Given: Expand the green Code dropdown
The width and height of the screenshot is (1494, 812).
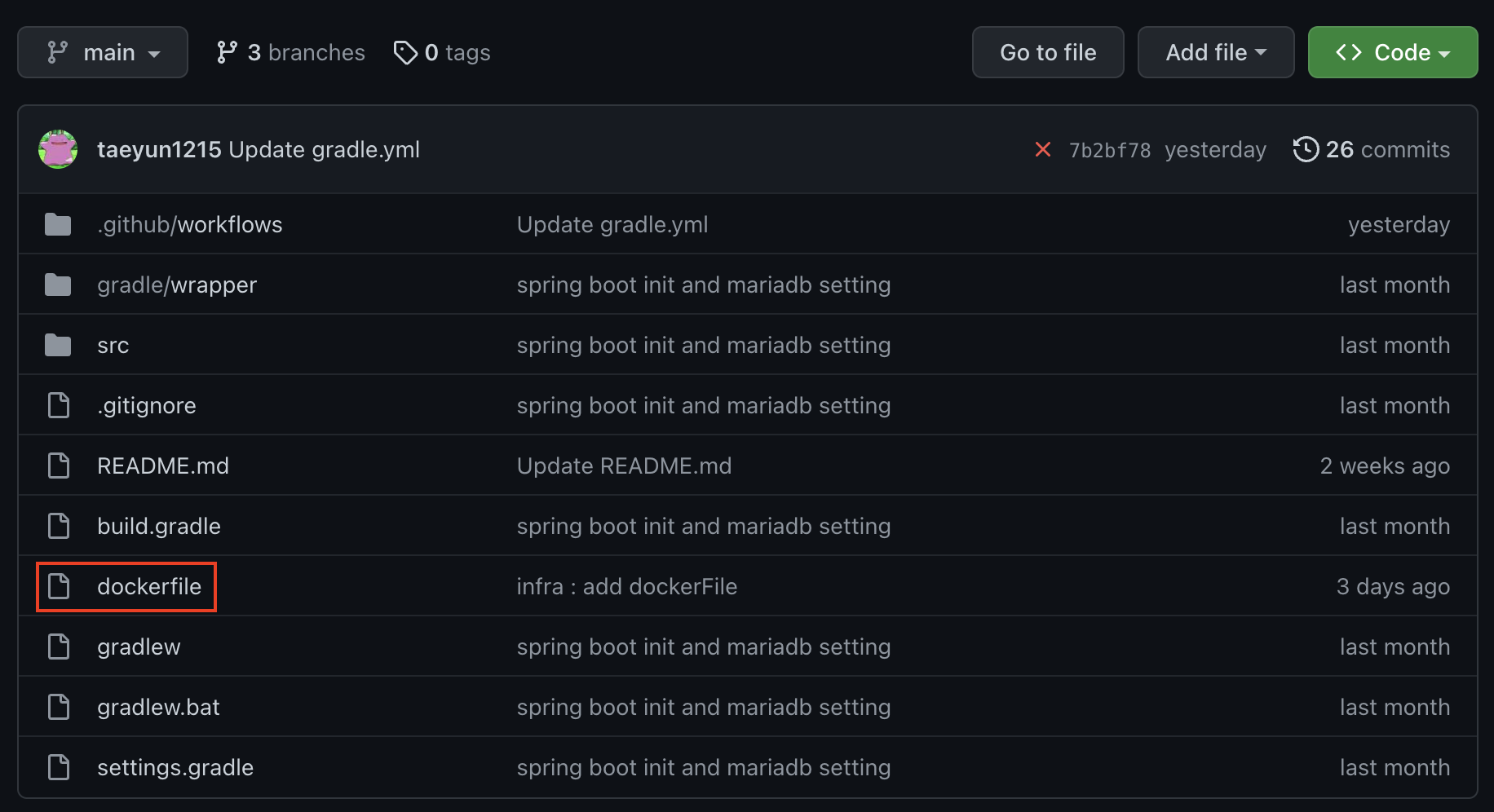Looking at the screenshot, I should pos(1393,52).
